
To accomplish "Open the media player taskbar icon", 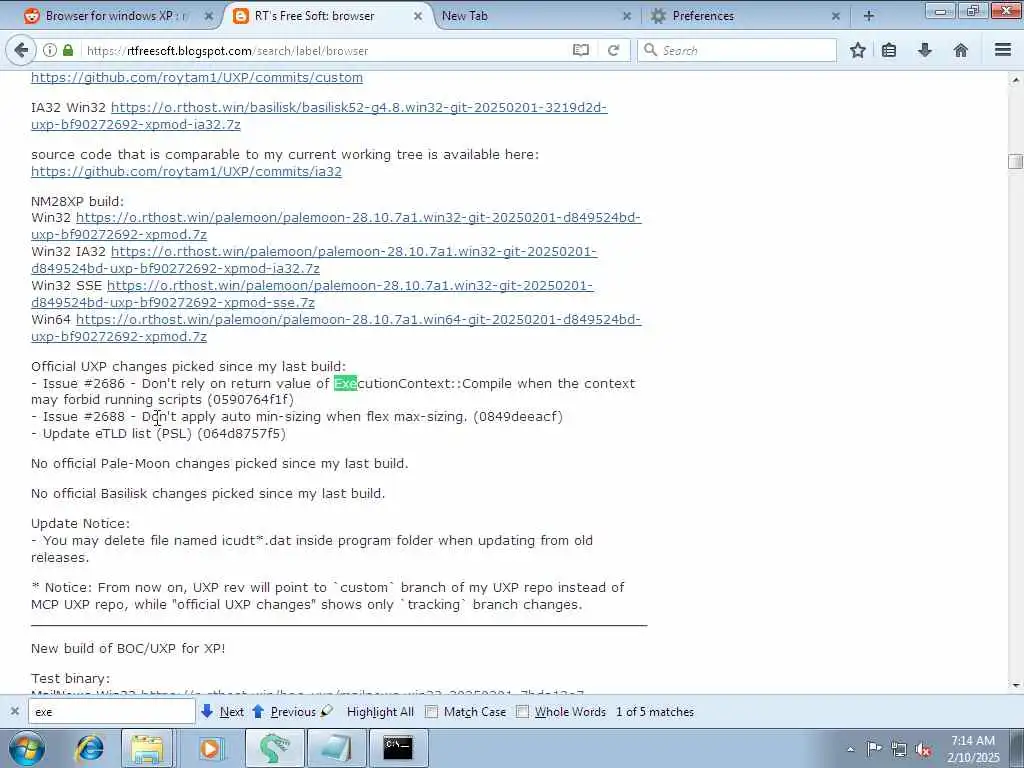I will [210, 748].
